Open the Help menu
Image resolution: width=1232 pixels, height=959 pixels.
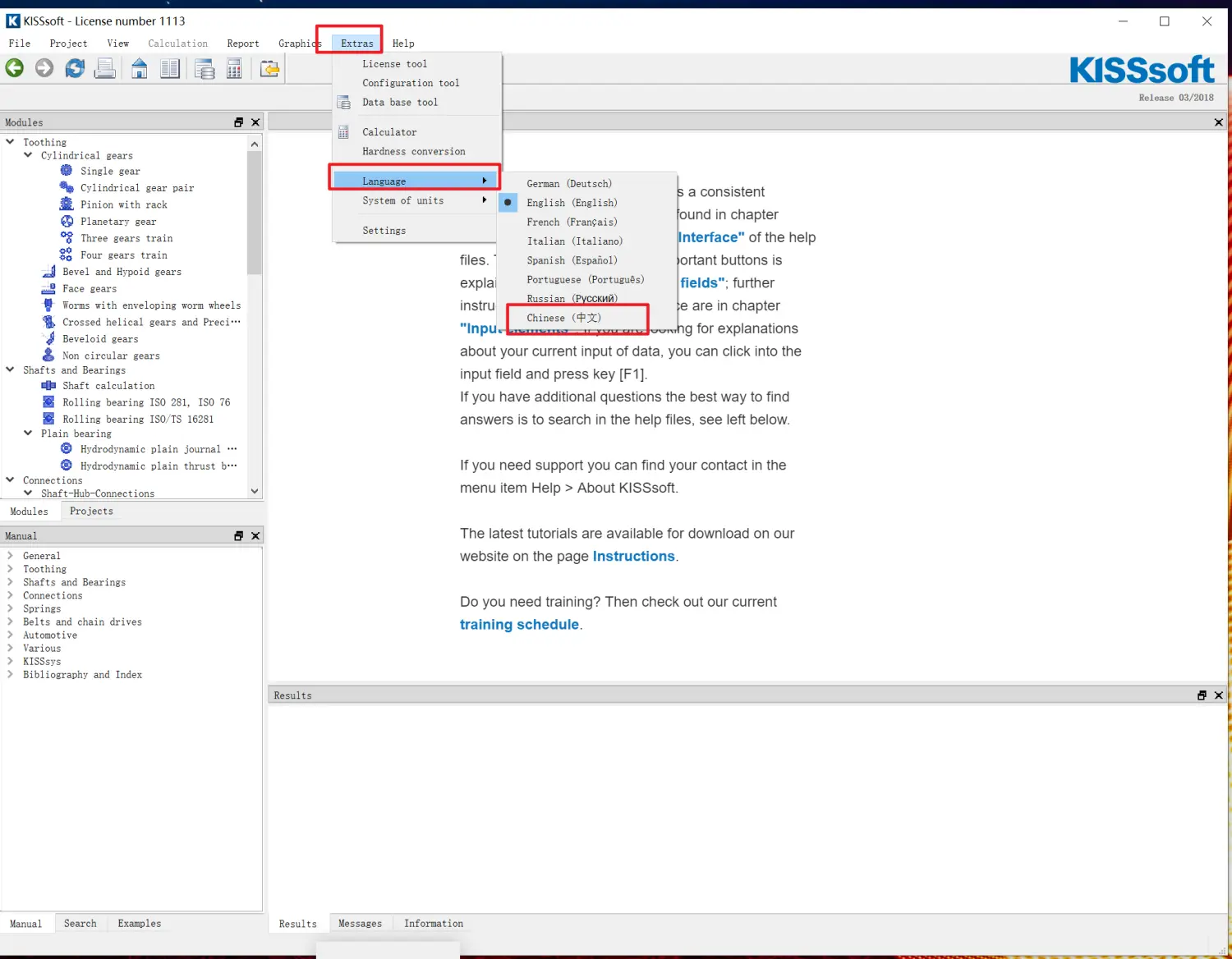[x=403, y=44]
